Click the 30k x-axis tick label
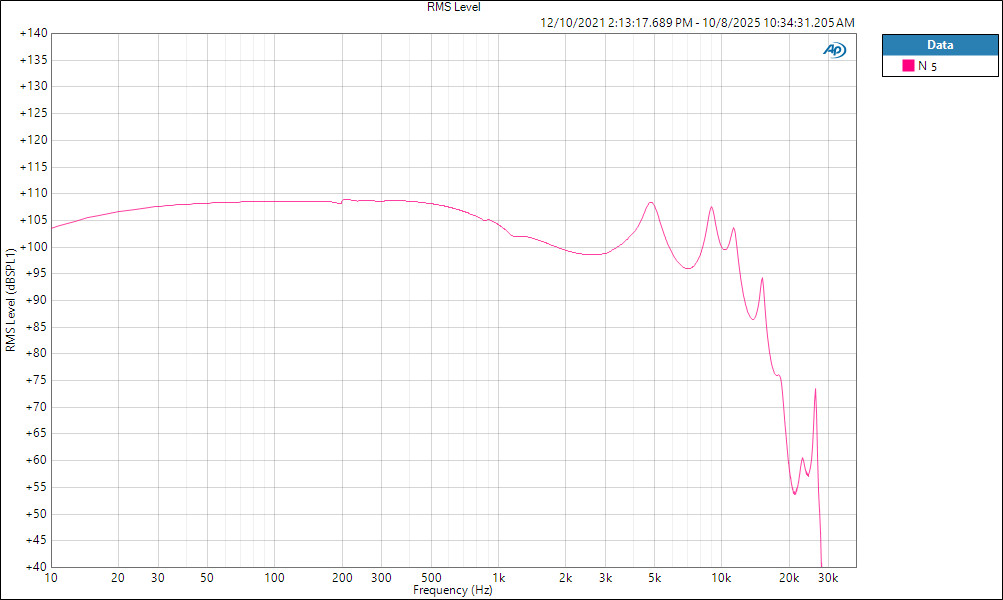The height and width of the screenshot is (600, 1003). tap(829, 578)
